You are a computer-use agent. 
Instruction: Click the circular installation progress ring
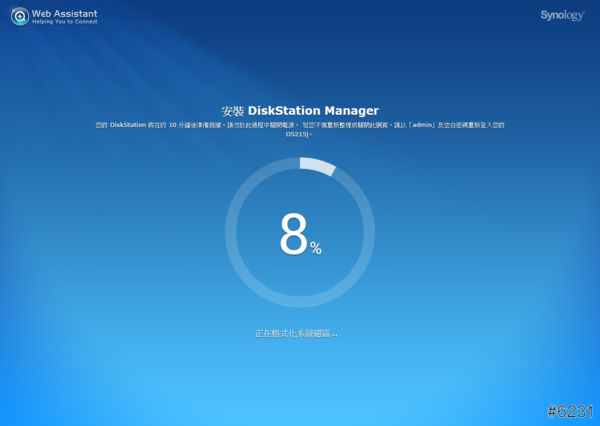pyautogui.click(x=300, y=232)
